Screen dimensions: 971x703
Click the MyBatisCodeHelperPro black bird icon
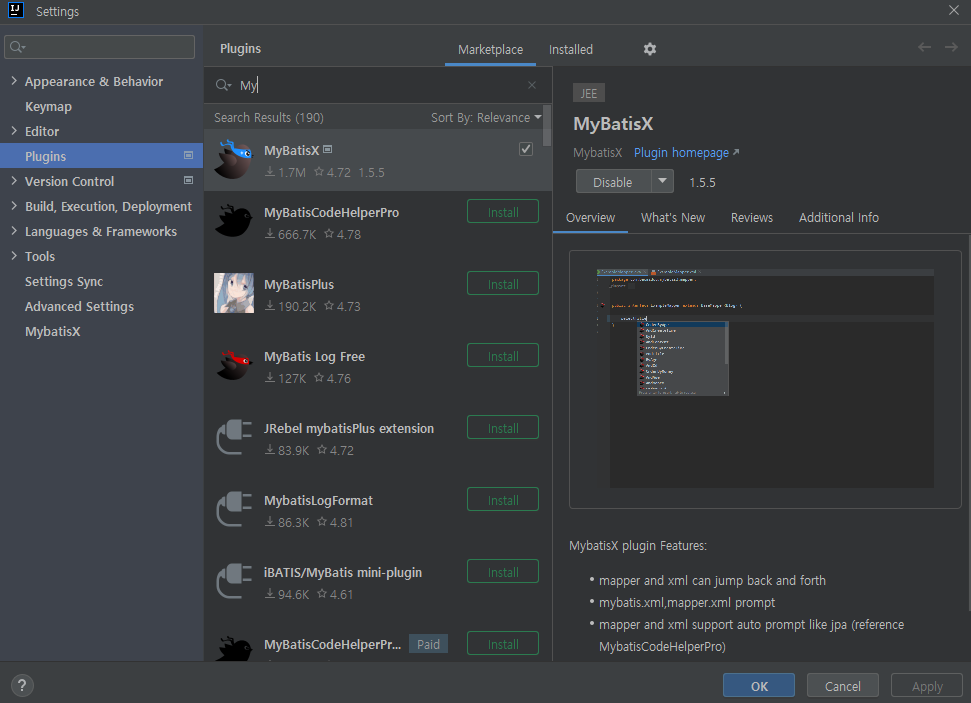(x=233, y=221)
